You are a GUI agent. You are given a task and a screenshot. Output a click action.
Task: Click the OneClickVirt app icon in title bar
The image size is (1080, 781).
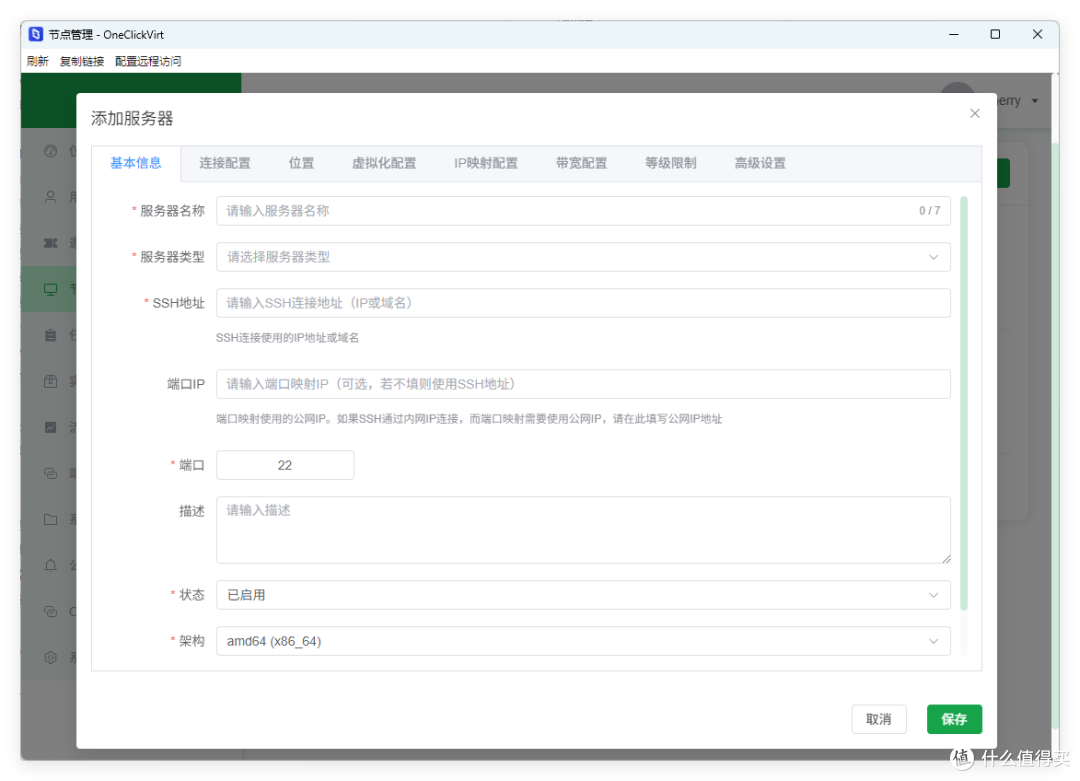coord(36,34)
